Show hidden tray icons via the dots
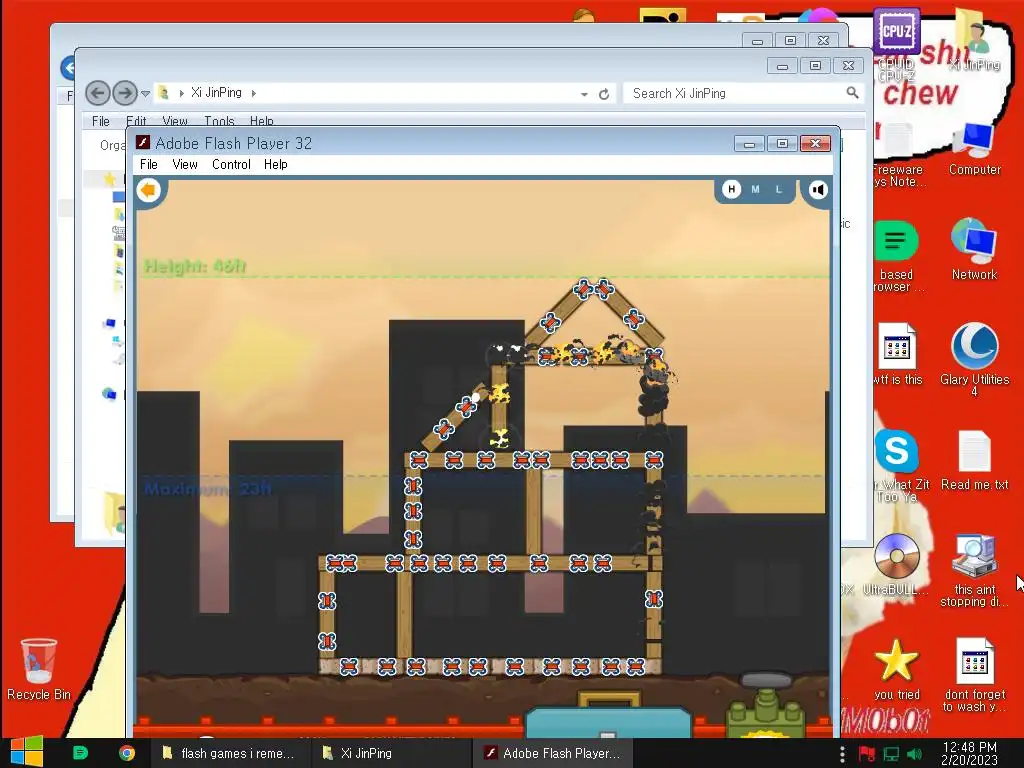Viewport: 1024px width, 768px height. [x=842, y=754]
